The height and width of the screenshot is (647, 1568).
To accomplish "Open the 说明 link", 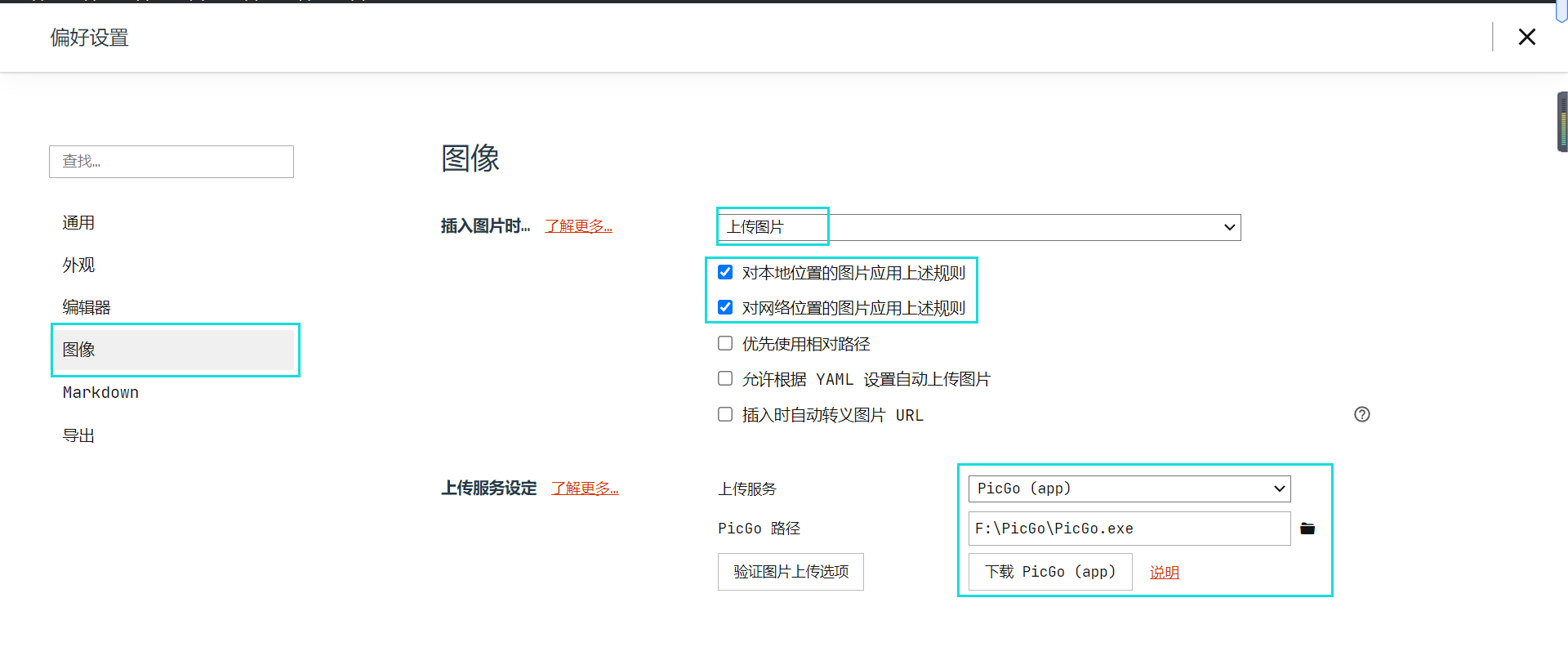I will [x=1165, y=573].
